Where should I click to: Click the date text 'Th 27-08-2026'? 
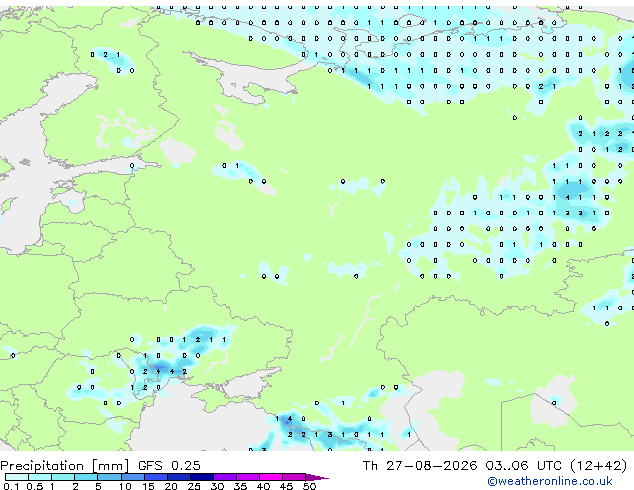[420, 466]
